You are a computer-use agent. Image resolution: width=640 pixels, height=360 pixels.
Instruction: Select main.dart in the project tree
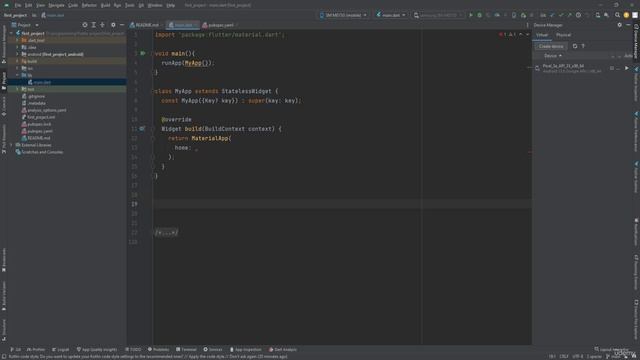(x=42, y=82)
